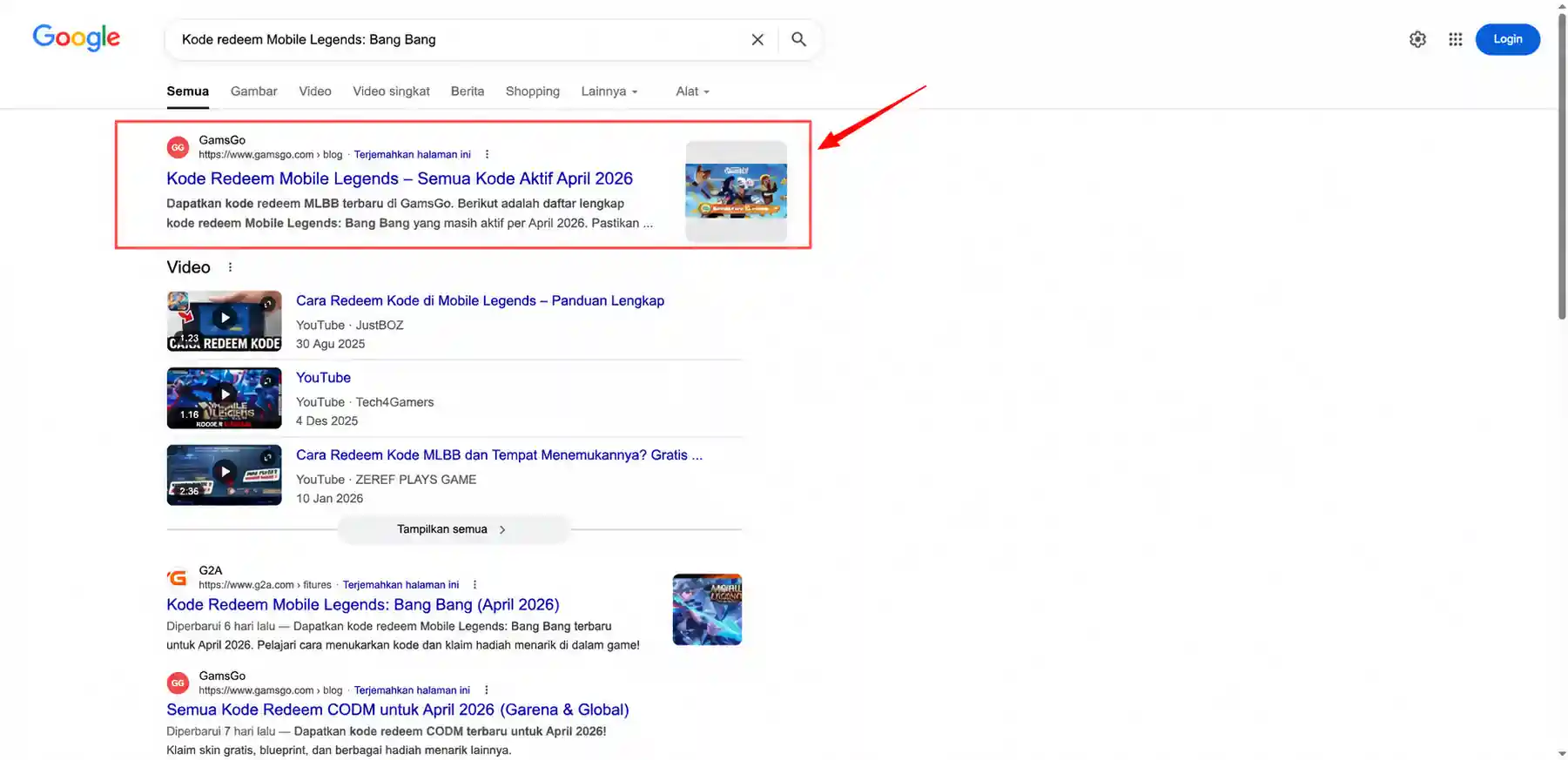Click Terjemahkan halaman ini on CODM result
Image resolution: width=1568 pixels, height=760 pixels.
coord(412,690)
